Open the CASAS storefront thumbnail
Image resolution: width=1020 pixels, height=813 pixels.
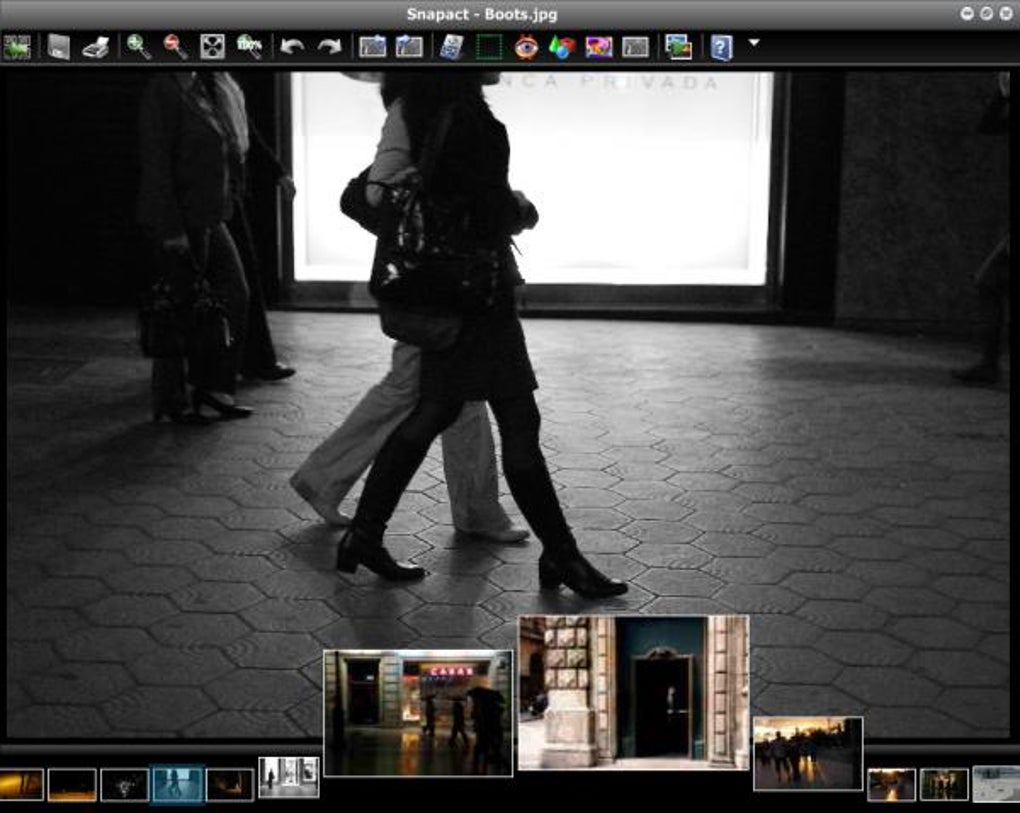coord(418,712)
